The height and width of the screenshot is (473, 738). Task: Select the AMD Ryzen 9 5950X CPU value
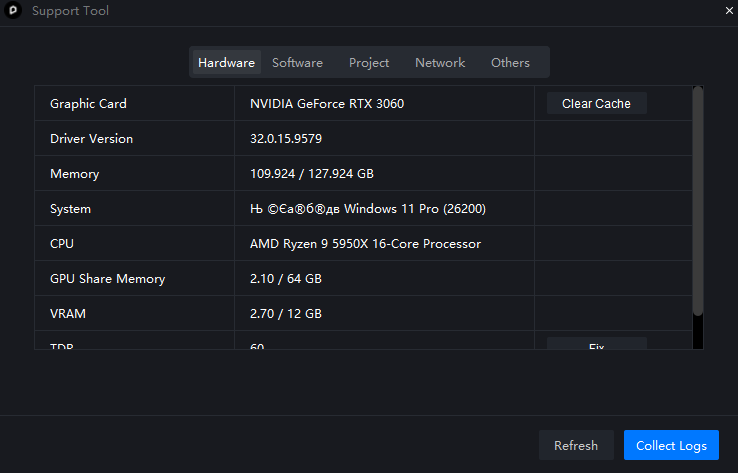365,244
